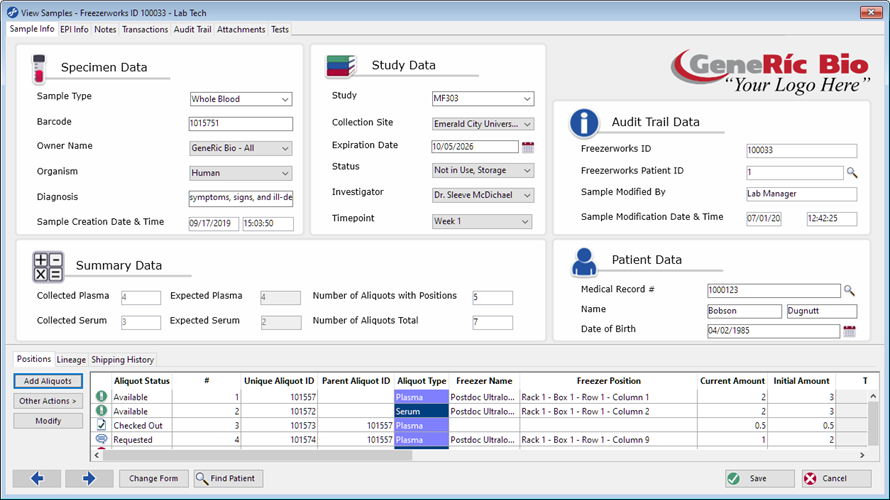Image resolution: width=890 pixels, height=500 pixels.
Task: Click the Requested status icon in row 4
Action: click(101, 439)
